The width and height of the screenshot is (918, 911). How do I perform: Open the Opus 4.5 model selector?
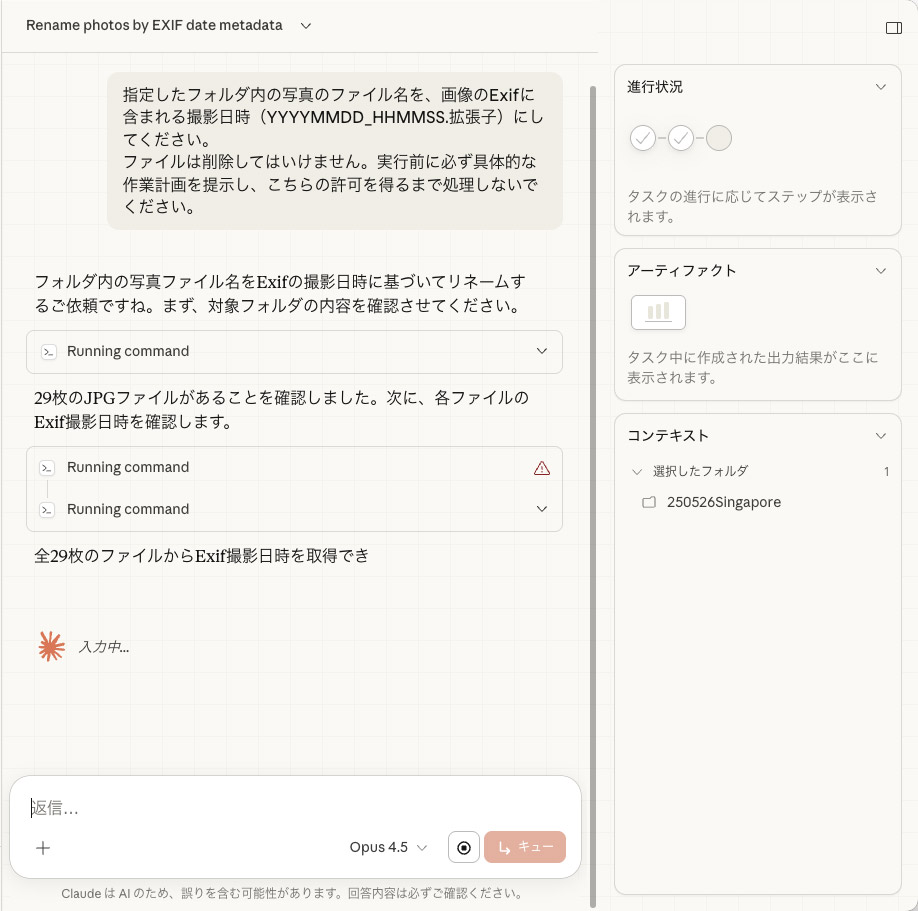point(388,847)
